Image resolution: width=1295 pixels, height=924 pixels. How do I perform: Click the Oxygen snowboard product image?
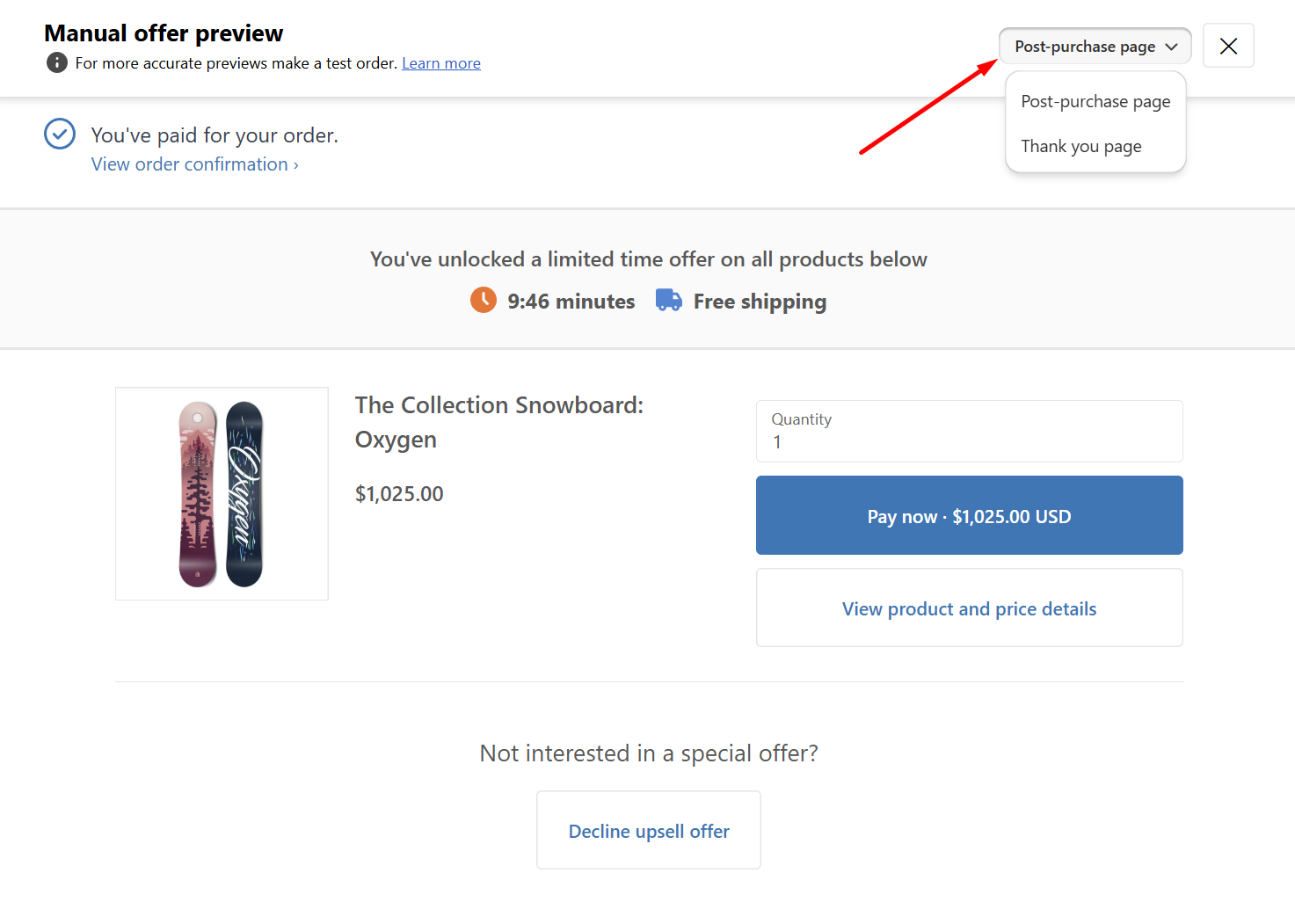[x=222, y=494]
